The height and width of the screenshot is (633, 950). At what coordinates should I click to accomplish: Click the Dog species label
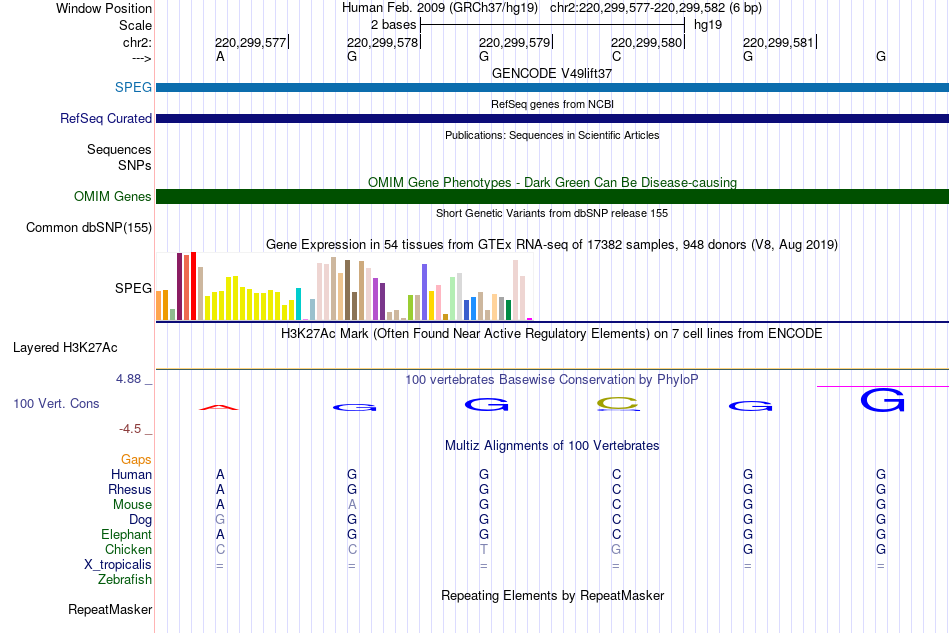[140, 520]
